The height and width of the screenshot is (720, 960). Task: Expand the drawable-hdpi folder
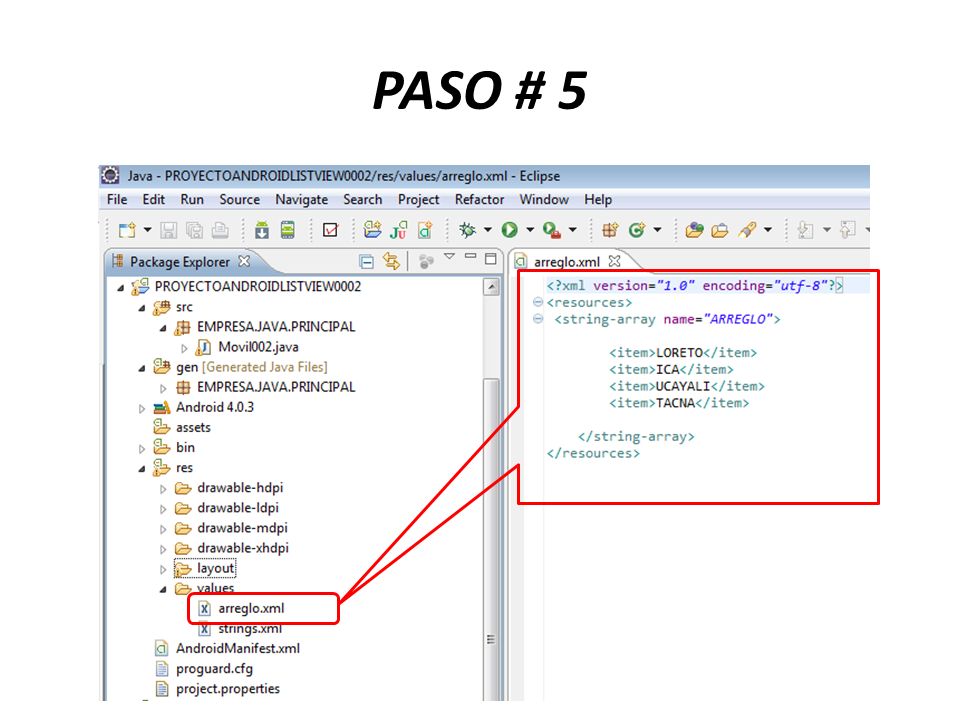tap(163, 489)
